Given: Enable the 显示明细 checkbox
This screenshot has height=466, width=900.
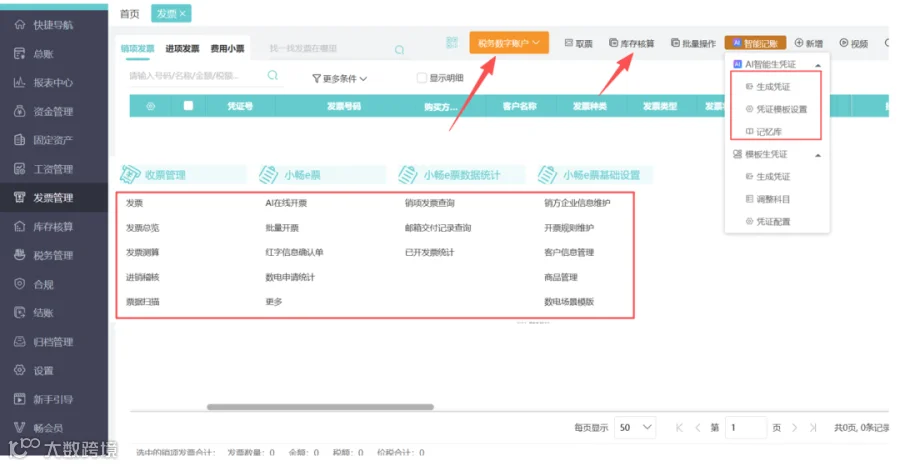Looking at the screenshot, I should 422,78.
